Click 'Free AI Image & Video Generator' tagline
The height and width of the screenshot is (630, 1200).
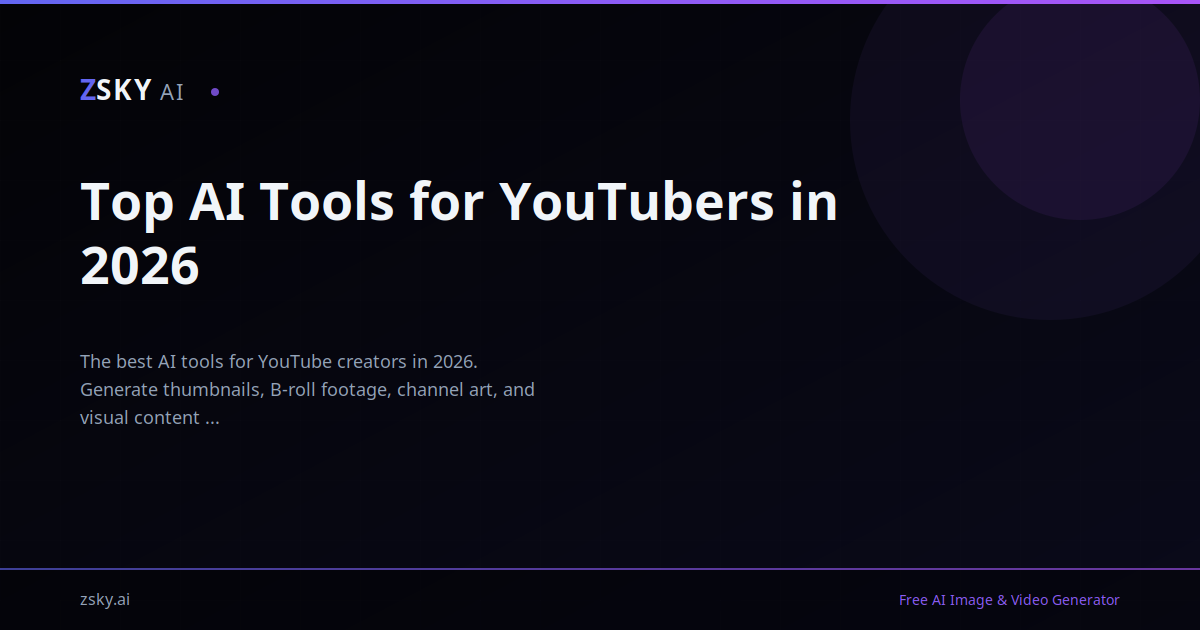pyautogui.click(x=1009, y=600)
